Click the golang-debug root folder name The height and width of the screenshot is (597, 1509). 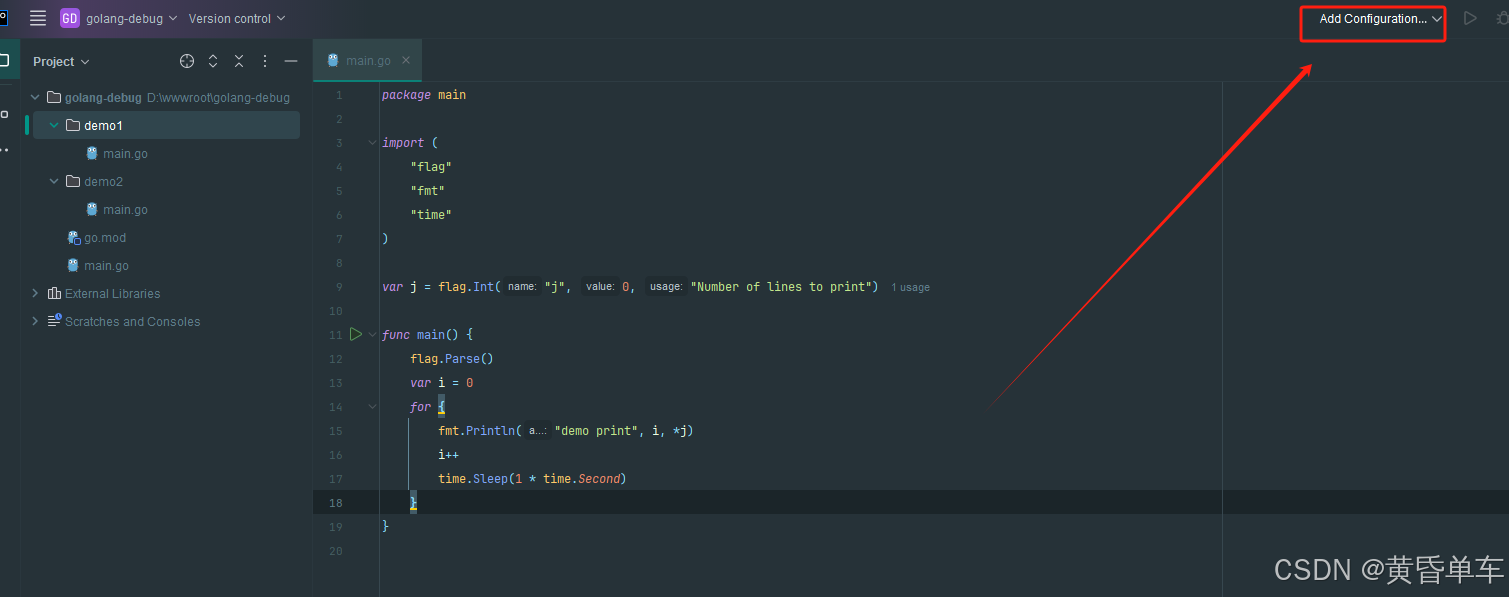[x=103, y=98]
